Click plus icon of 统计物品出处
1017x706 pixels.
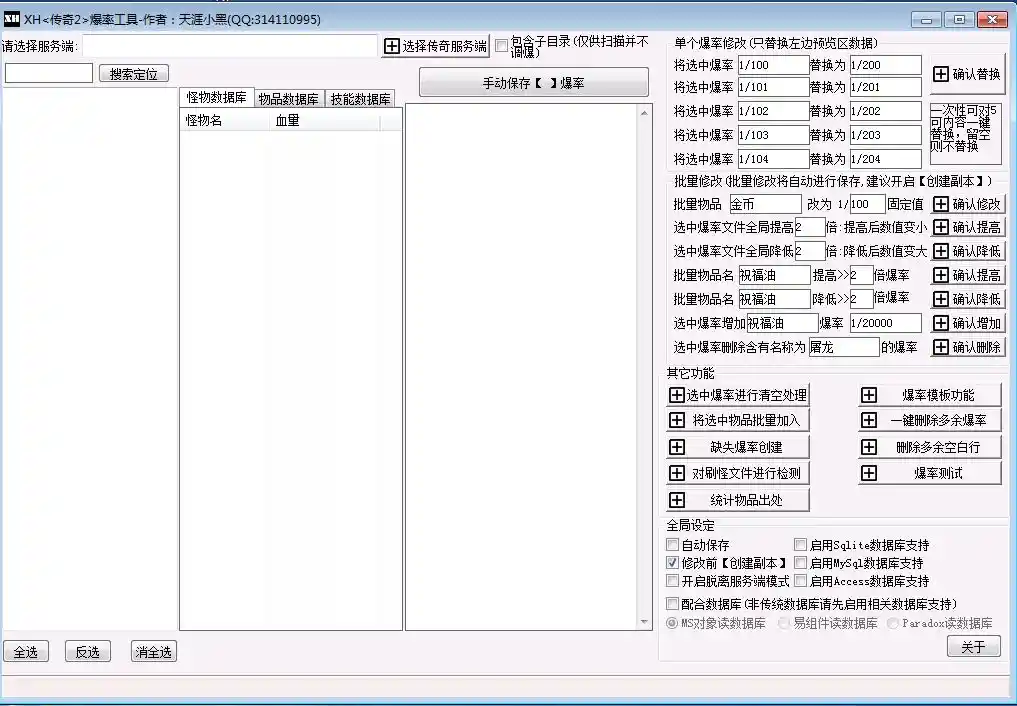pos(676,500)
